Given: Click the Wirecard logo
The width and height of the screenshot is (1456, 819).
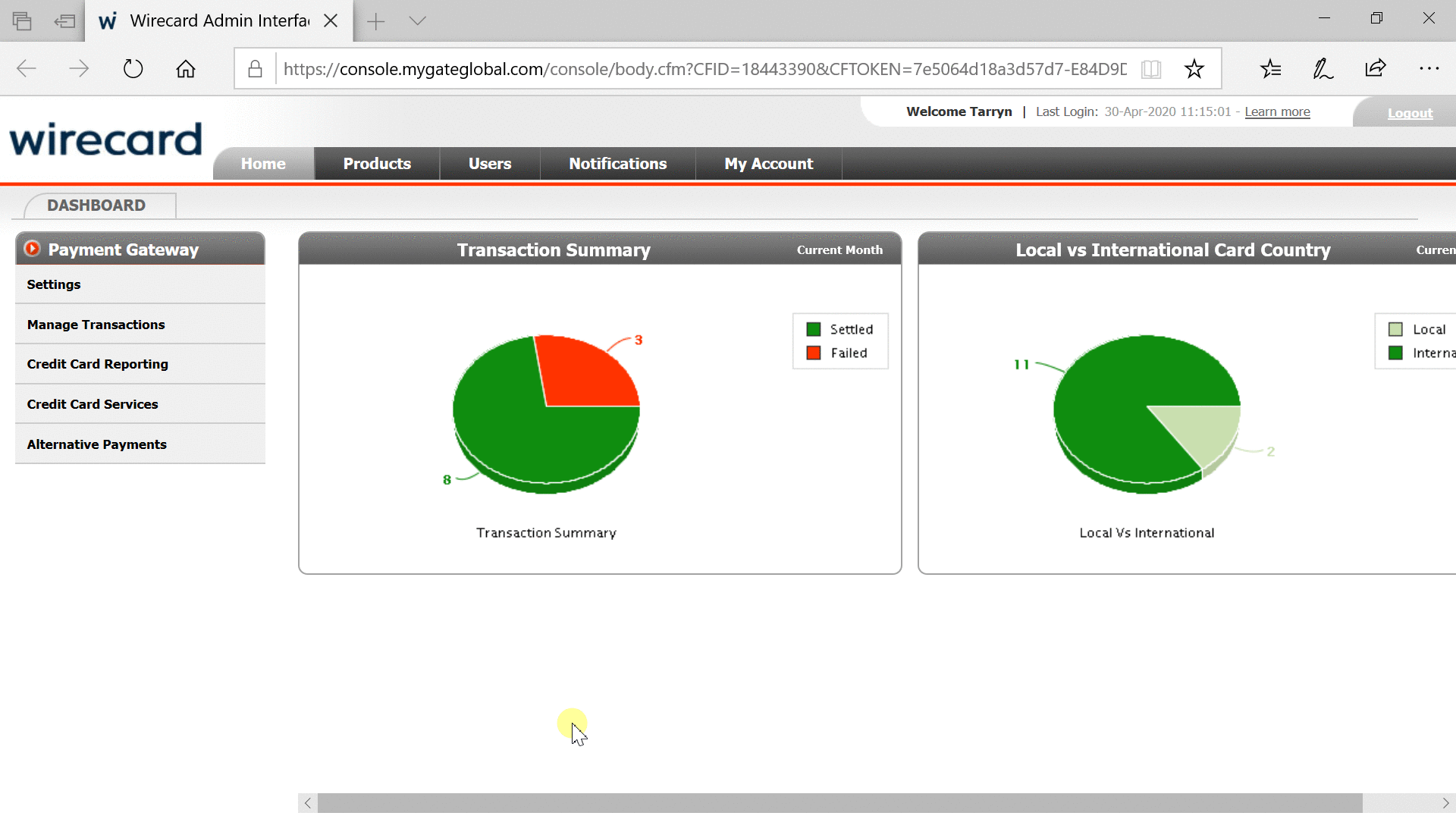Looking at the screenshot, I should [105, 139].
